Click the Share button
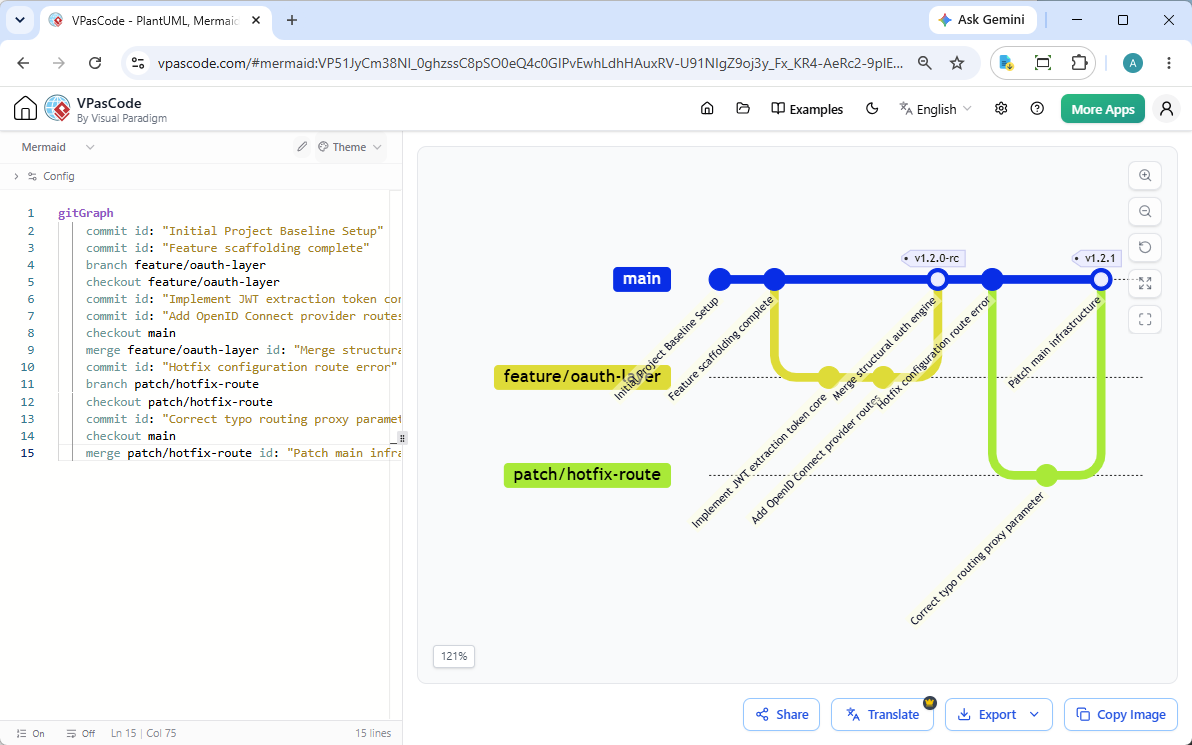 (x=781, y=715)
